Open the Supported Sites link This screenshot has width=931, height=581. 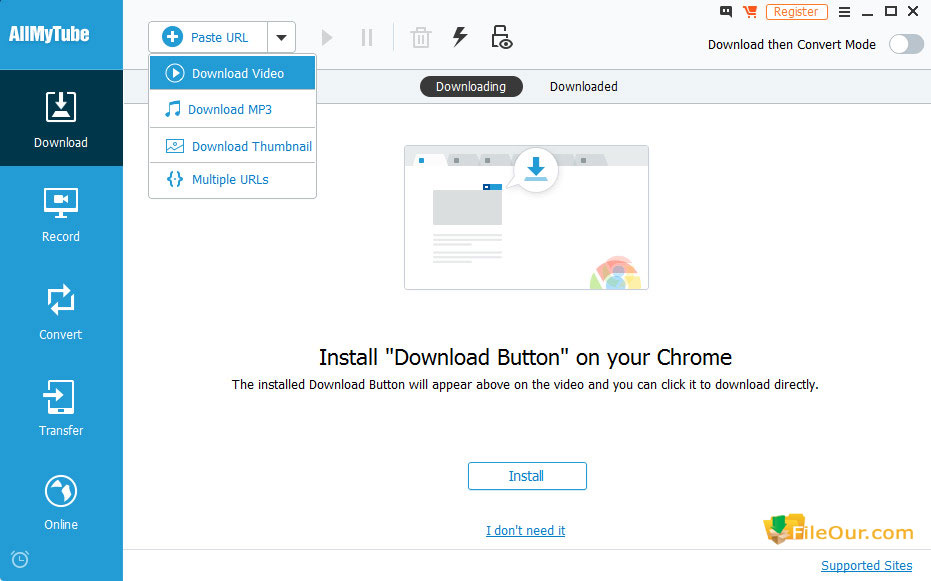click(866, 566)
